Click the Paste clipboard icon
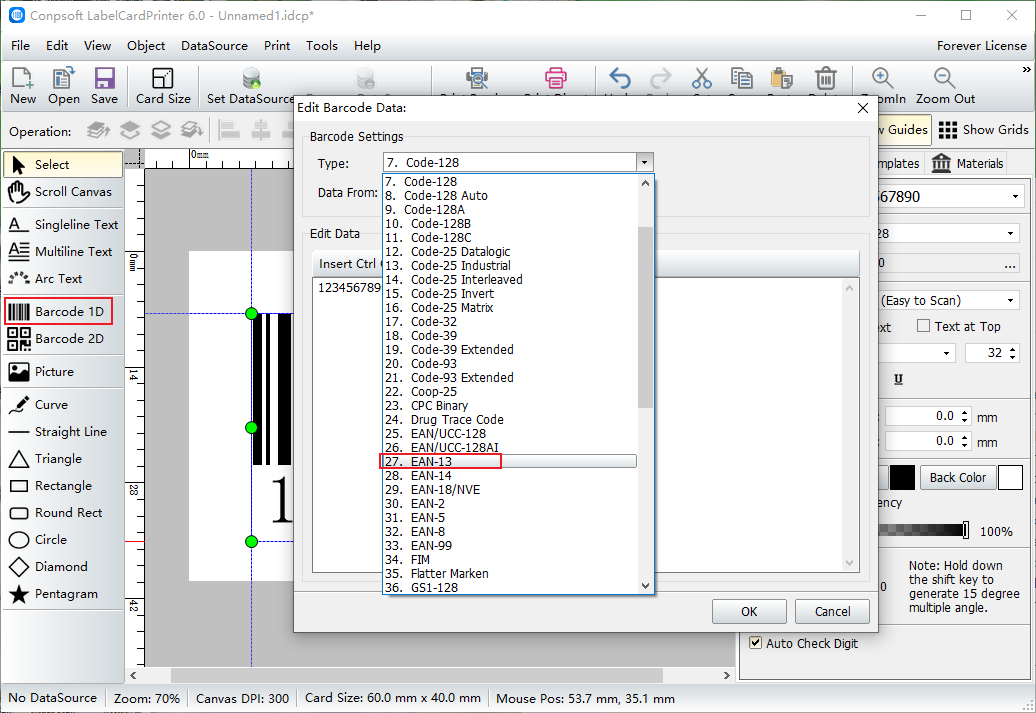The width and height of the screenshot is (1036, 713). pos(782,79)
